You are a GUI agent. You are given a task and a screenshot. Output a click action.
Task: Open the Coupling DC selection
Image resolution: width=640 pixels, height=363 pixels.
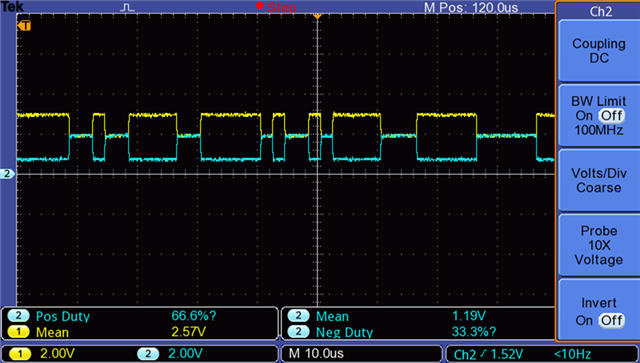click(x=598, y=51)
